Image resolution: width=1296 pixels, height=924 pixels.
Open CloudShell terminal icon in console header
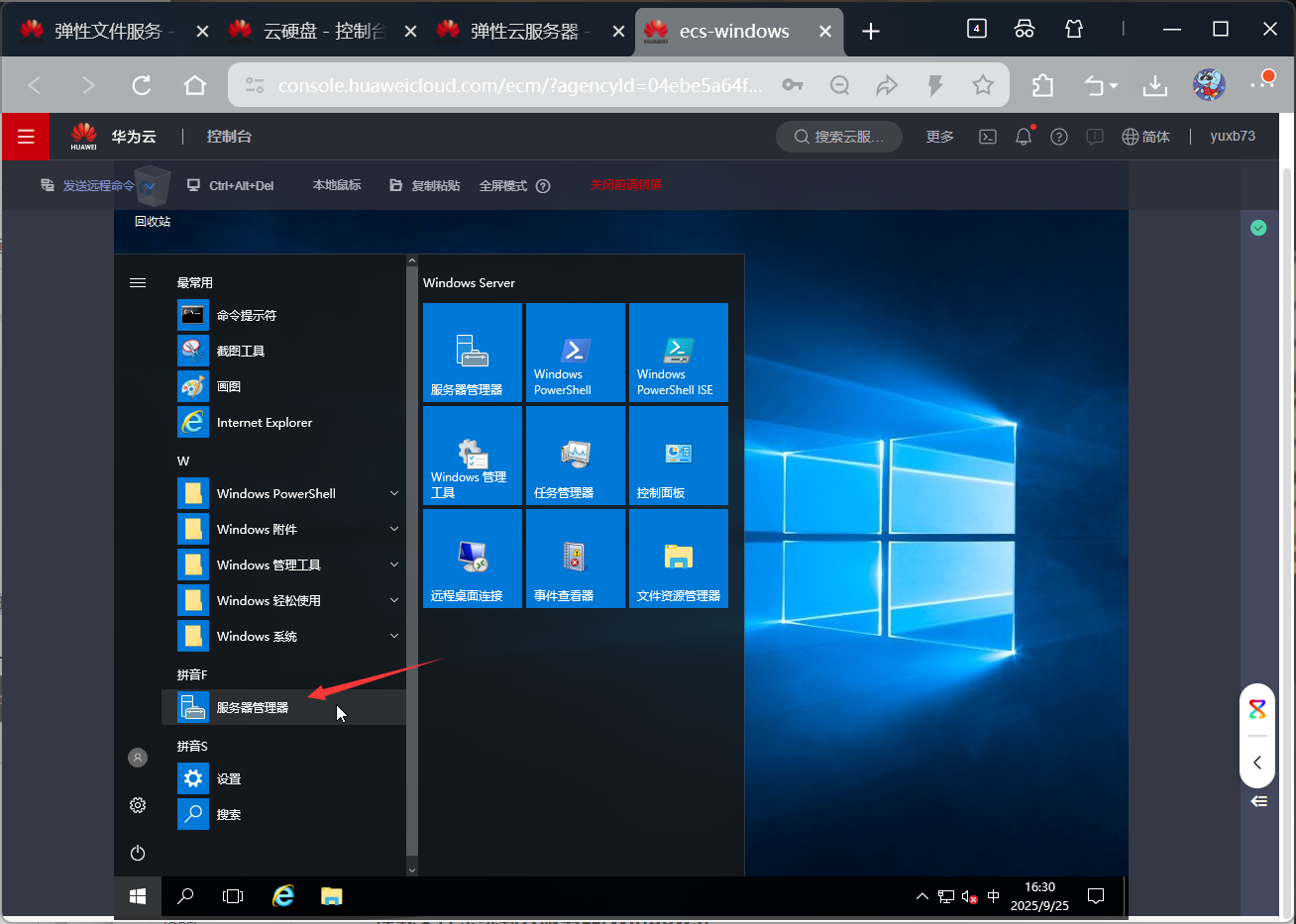[988, 137]
